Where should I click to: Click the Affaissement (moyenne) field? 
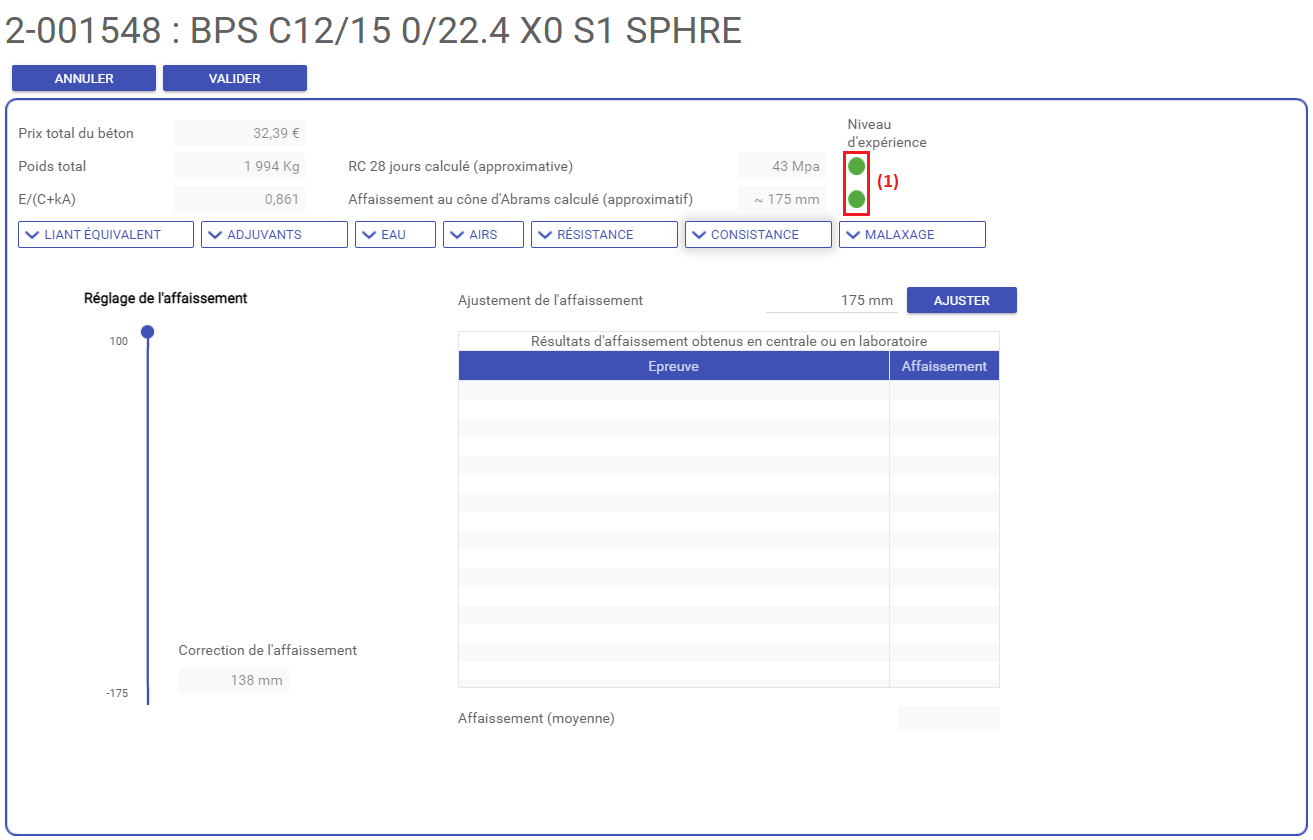[949, 718]
